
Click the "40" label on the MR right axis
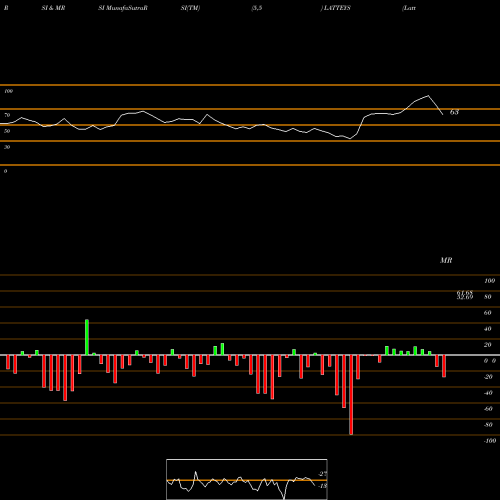pyautogui.click(x=488, y=329)
